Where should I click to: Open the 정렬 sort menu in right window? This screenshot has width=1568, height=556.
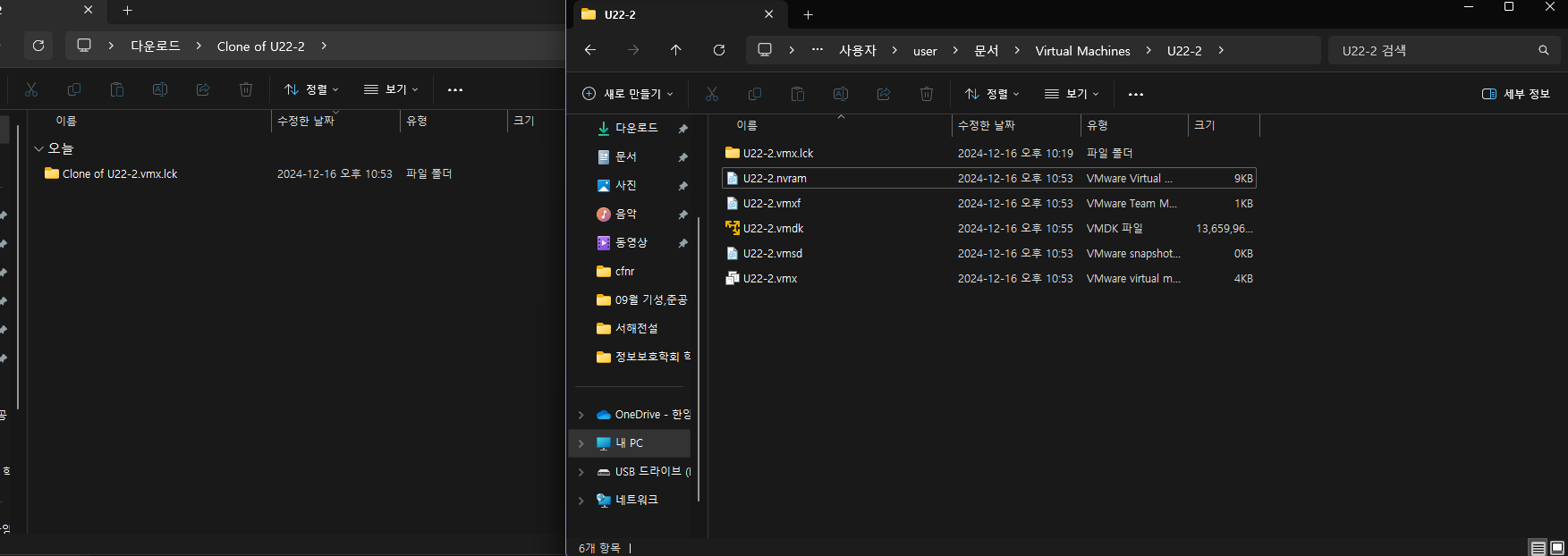tap(992, 94)
